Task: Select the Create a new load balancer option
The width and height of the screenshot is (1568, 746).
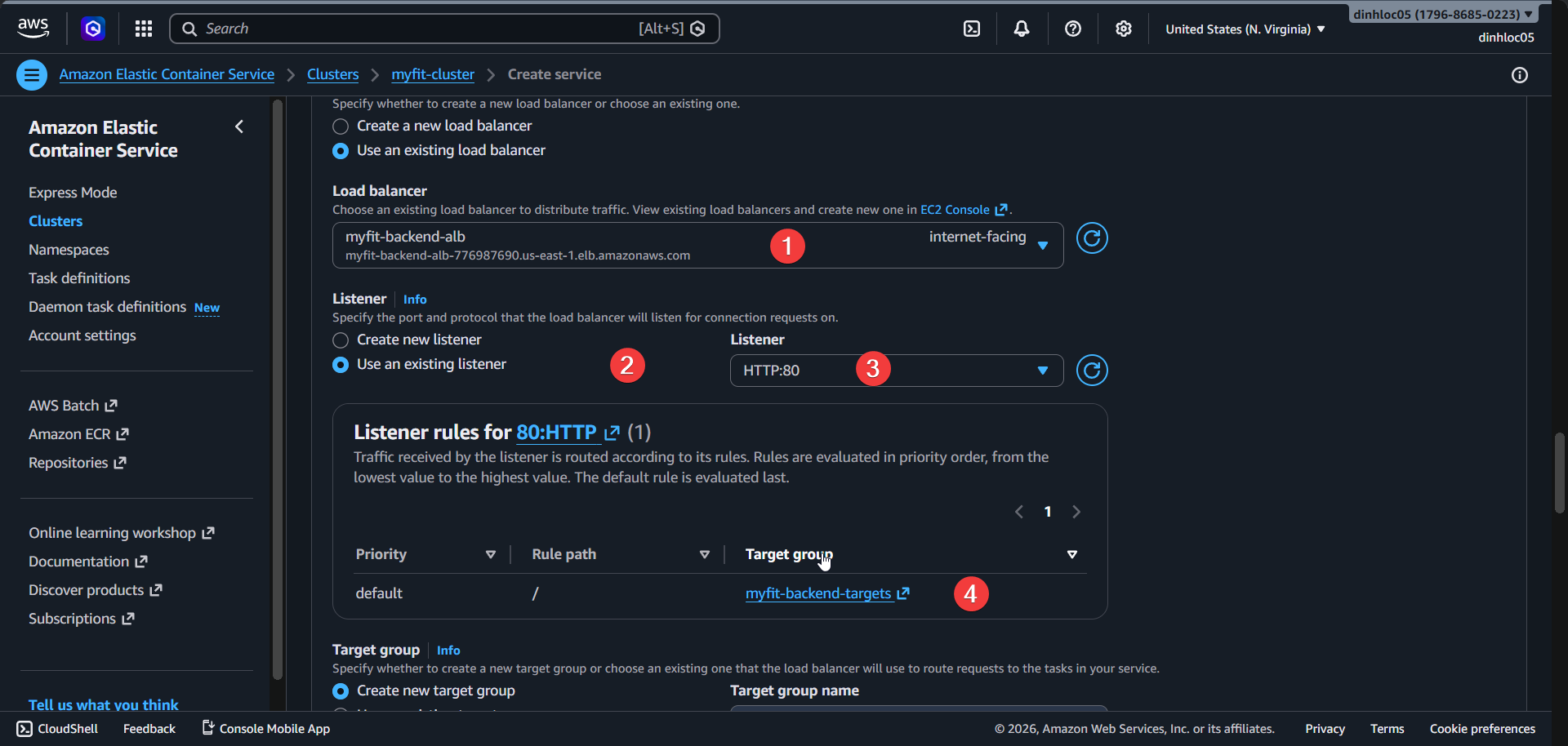Action: (340, 126)
